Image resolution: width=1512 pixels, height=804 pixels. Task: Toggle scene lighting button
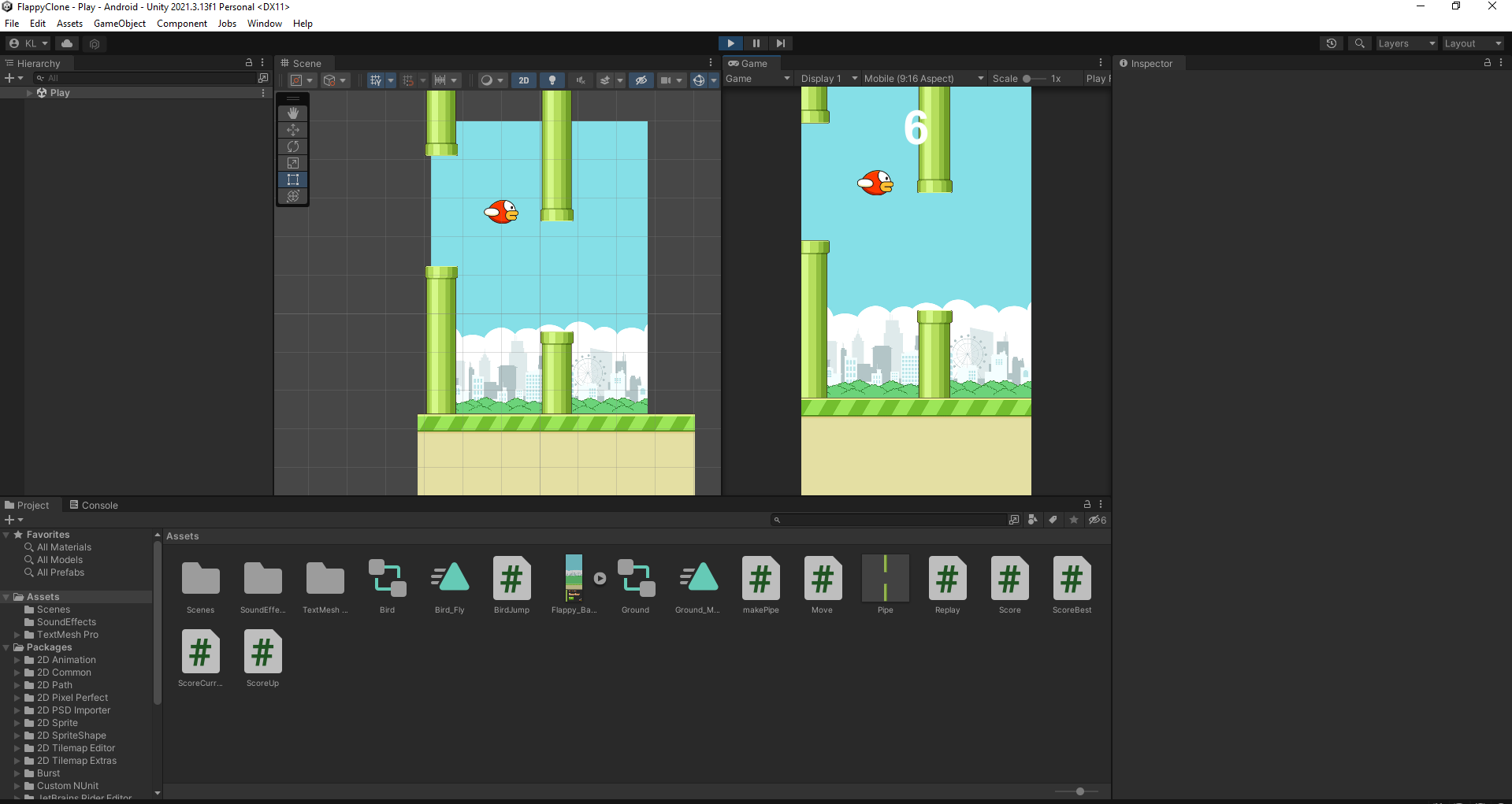[552, 80]
